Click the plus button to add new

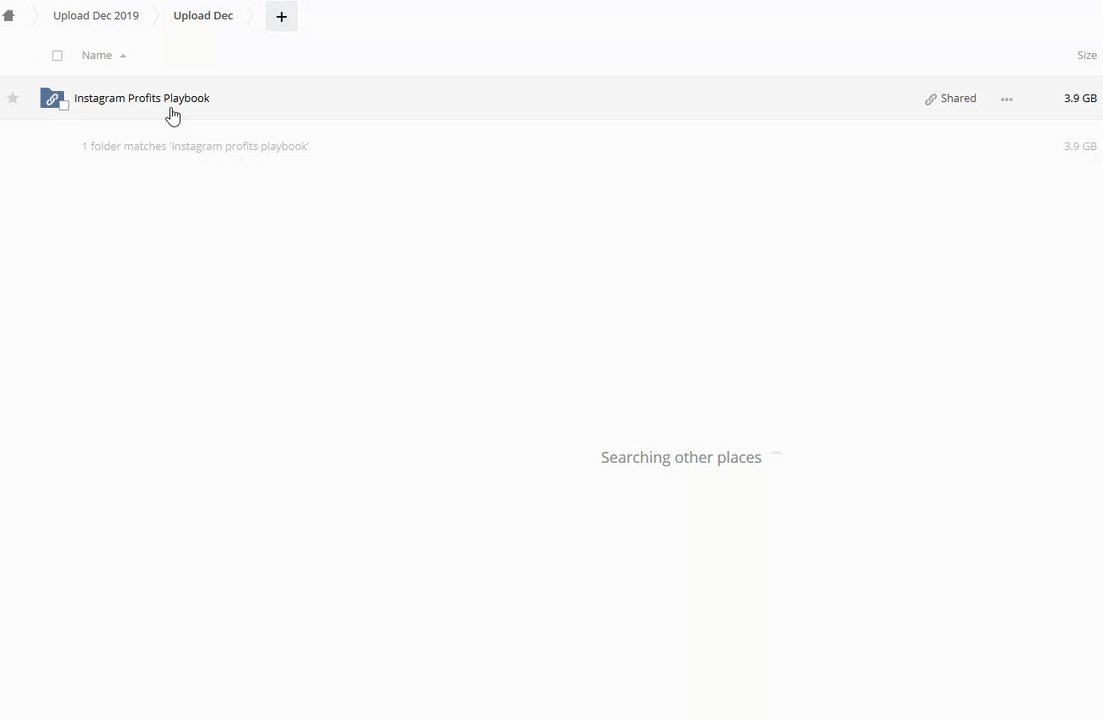(281, 17)
